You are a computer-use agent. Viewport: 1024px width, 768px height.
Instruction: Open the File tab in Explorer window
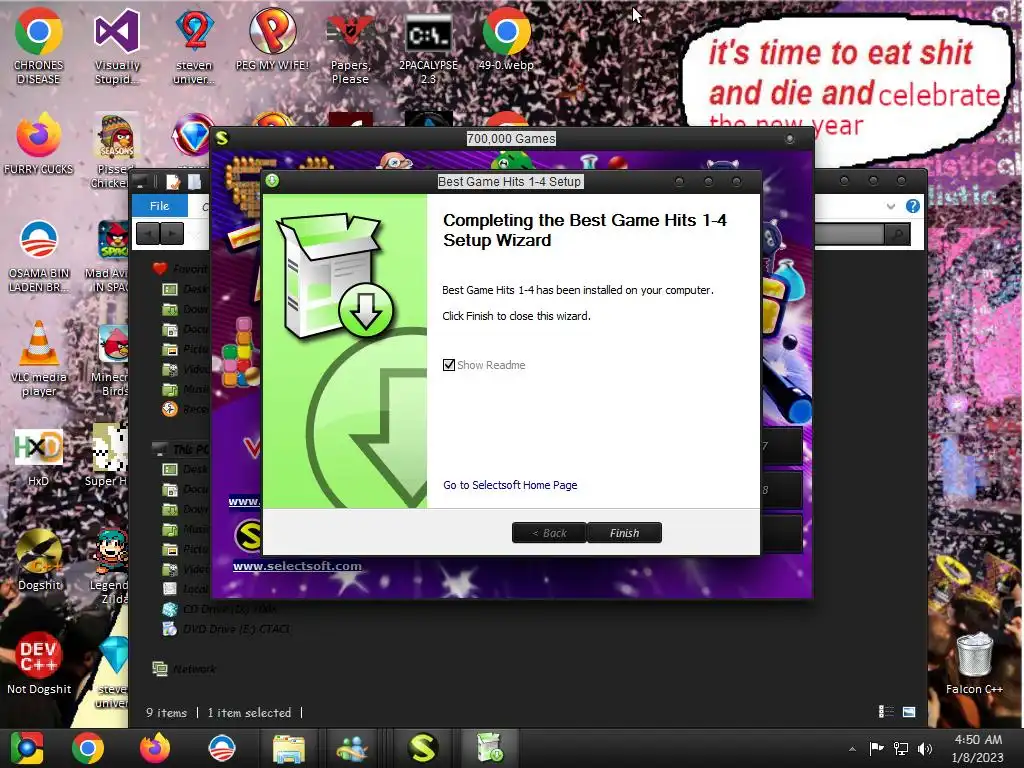point(159,206)
